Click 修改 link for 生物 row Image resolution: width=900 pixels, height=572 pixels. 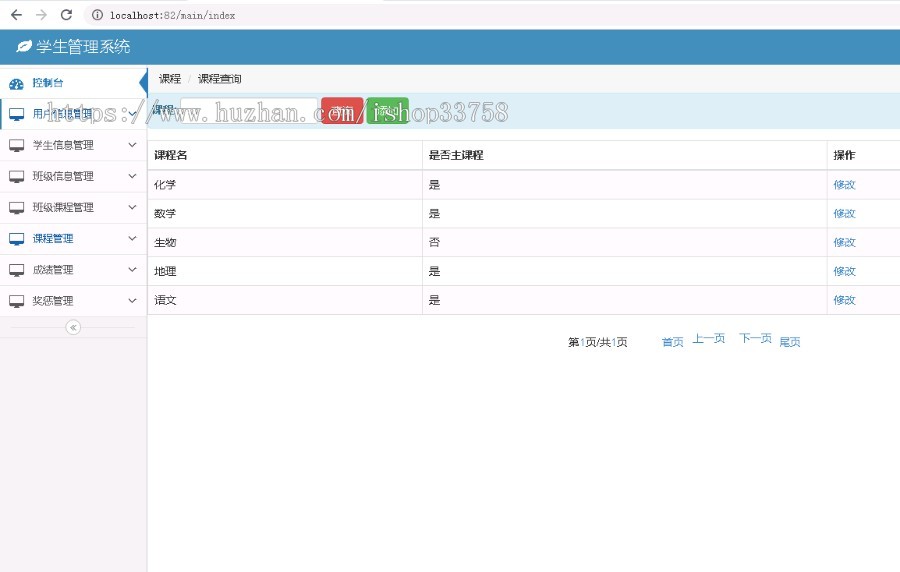844,242
